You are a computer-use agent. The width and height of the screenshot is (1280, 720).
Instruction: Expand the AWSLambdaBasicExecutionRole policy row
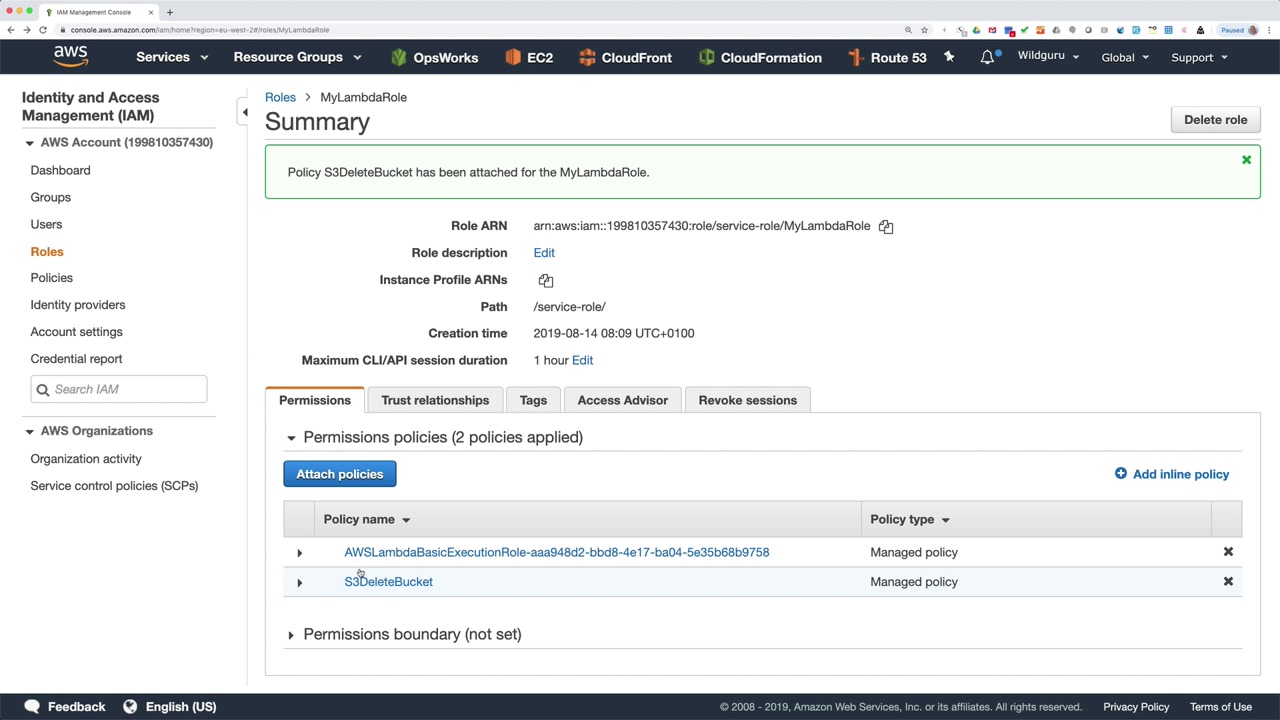(299, 552)
